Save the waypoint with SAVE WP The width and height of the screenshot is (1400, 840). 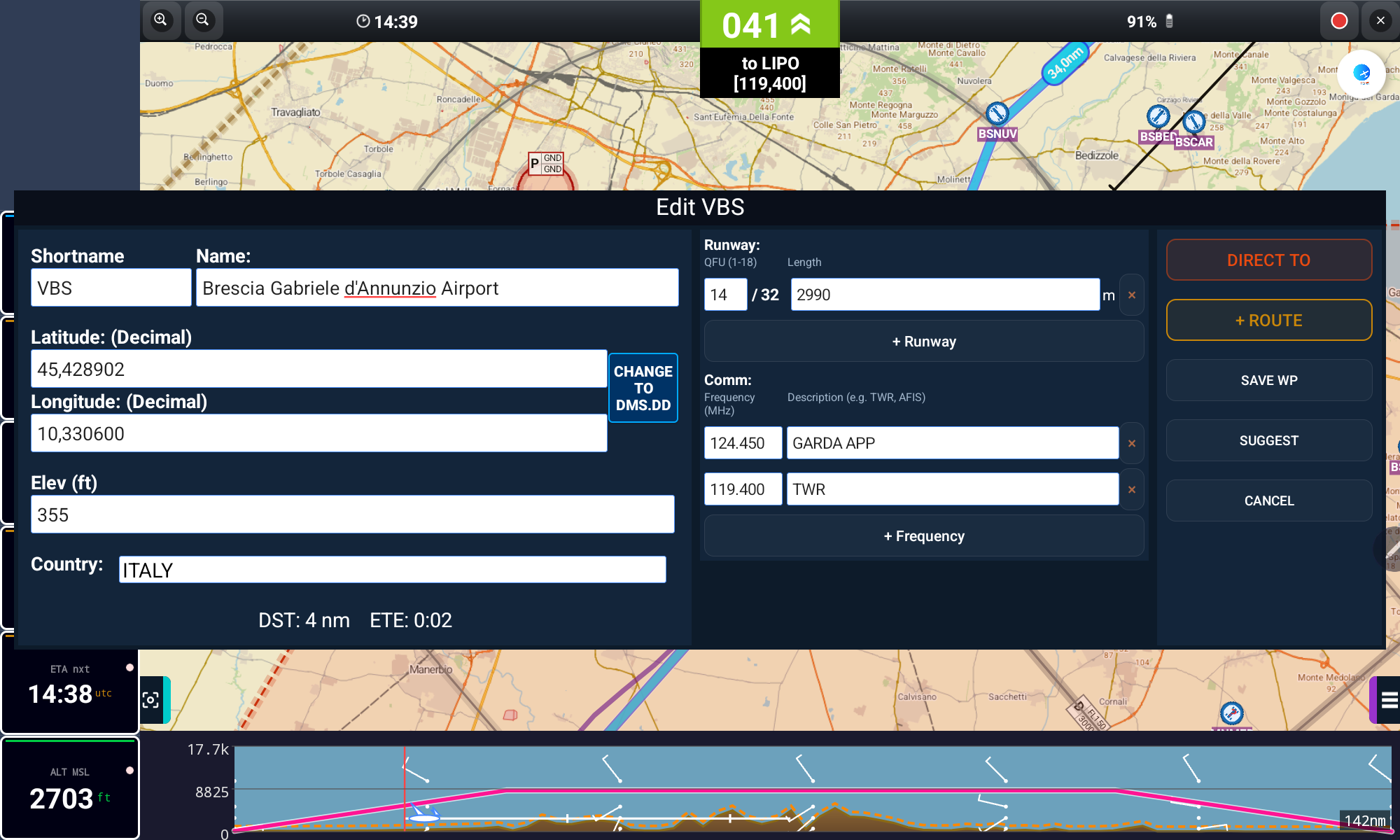pyautogui.click(x=1268, y=381)
